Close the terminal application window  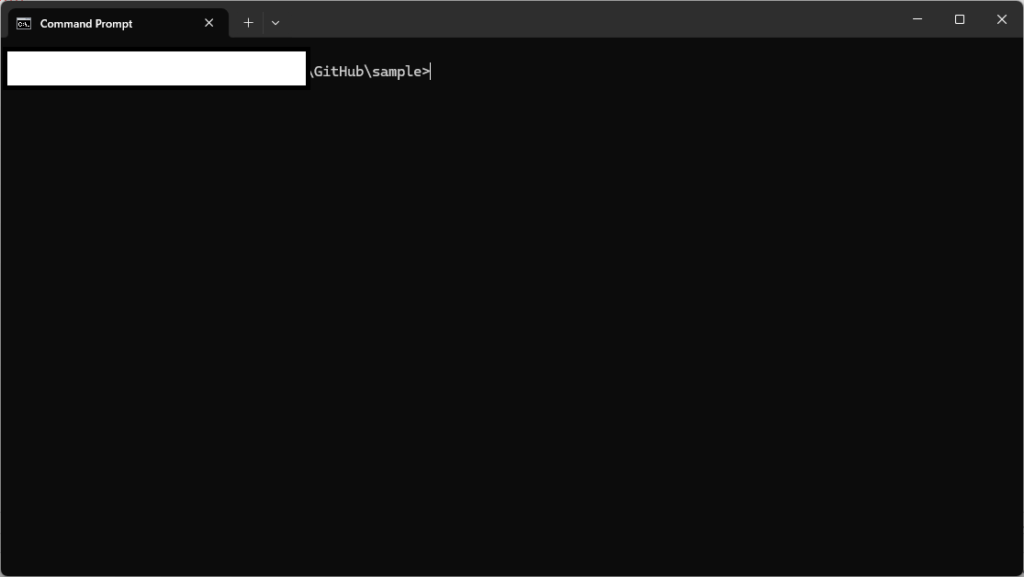(1001, 19)
